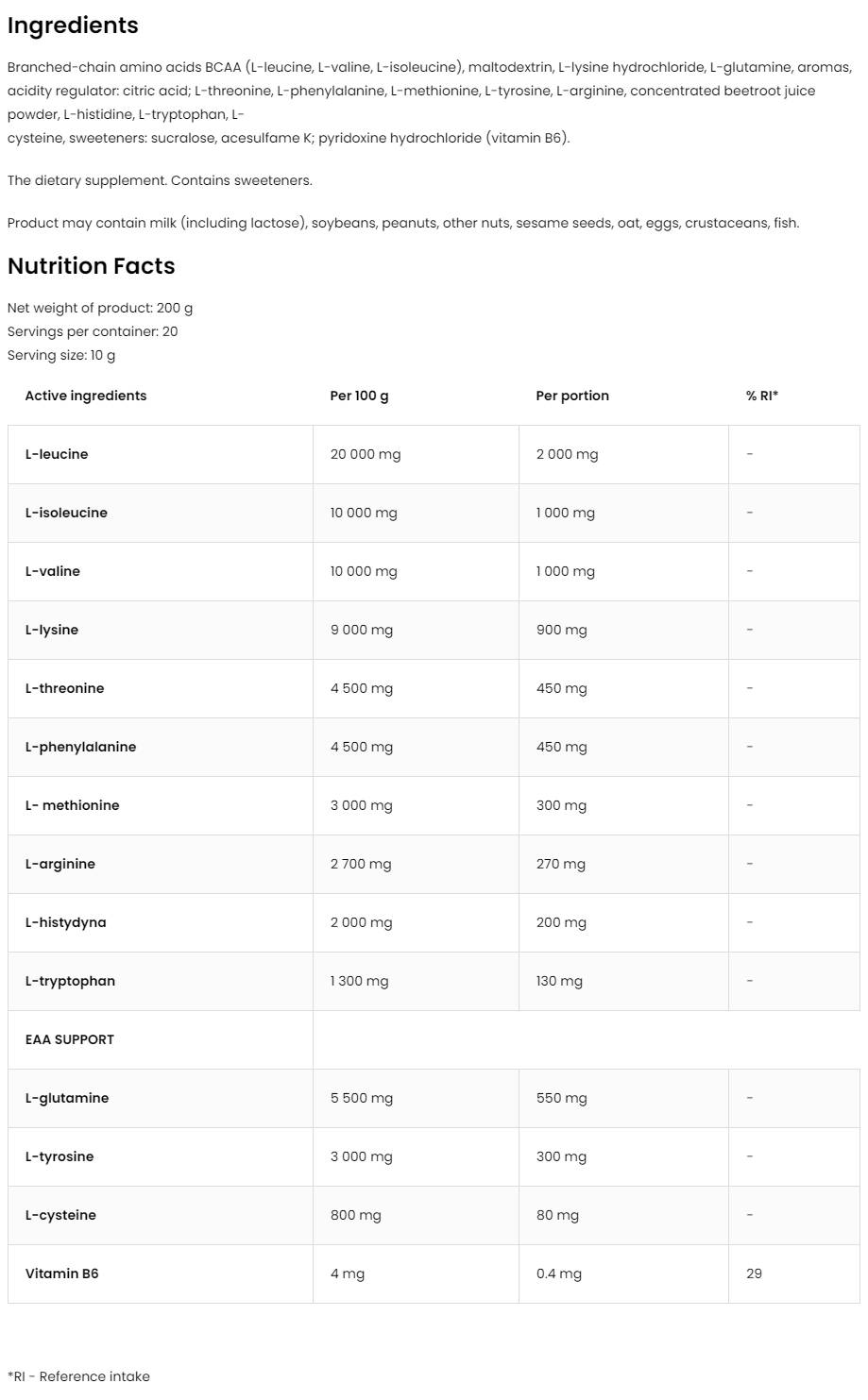This screenshot has height=1400, width=868.
Task: Select the L-glutamine row label
Action: pyautogui.click(x=67, y=1098)
